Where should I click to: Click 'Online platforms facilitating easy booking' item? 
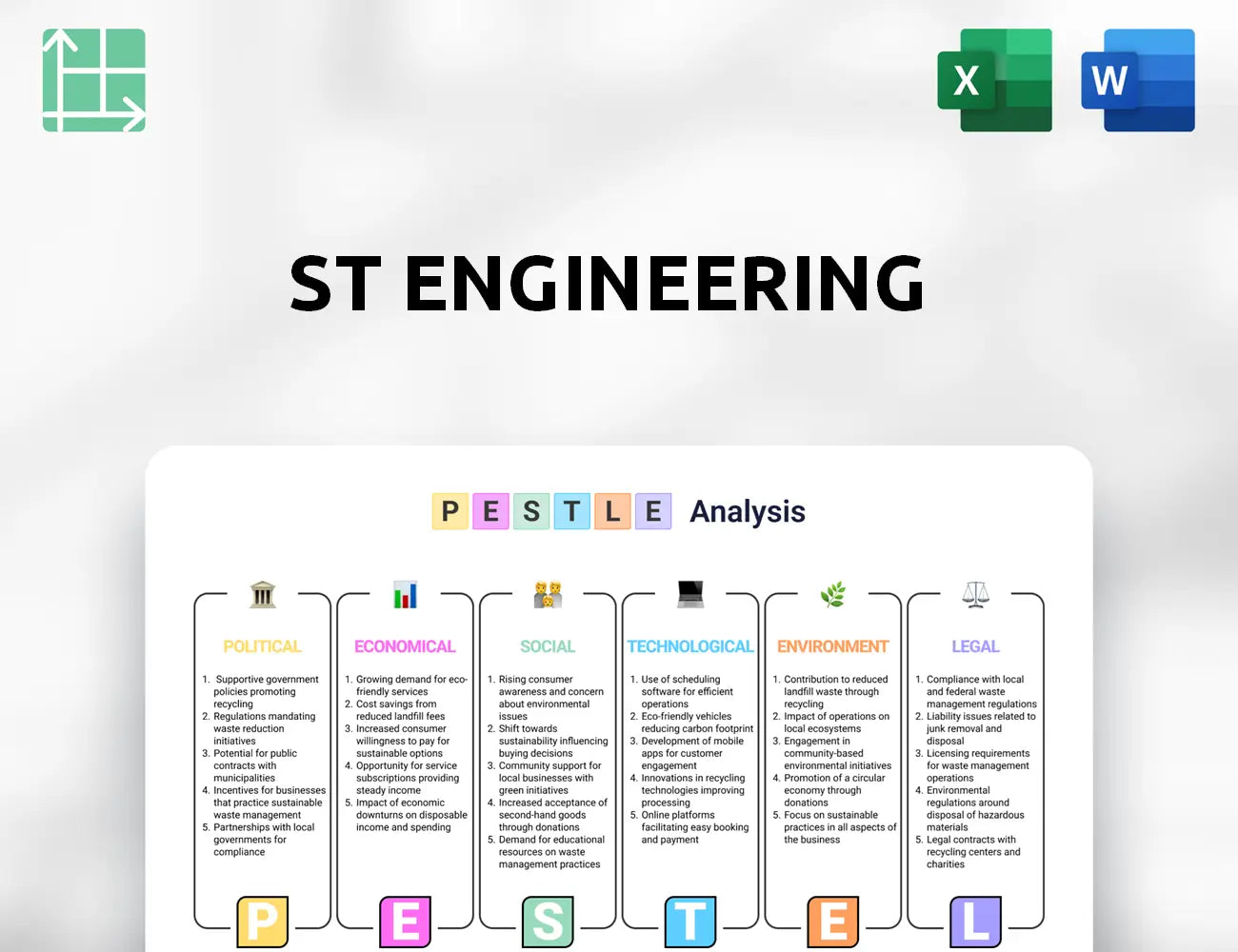pos(689,827)
